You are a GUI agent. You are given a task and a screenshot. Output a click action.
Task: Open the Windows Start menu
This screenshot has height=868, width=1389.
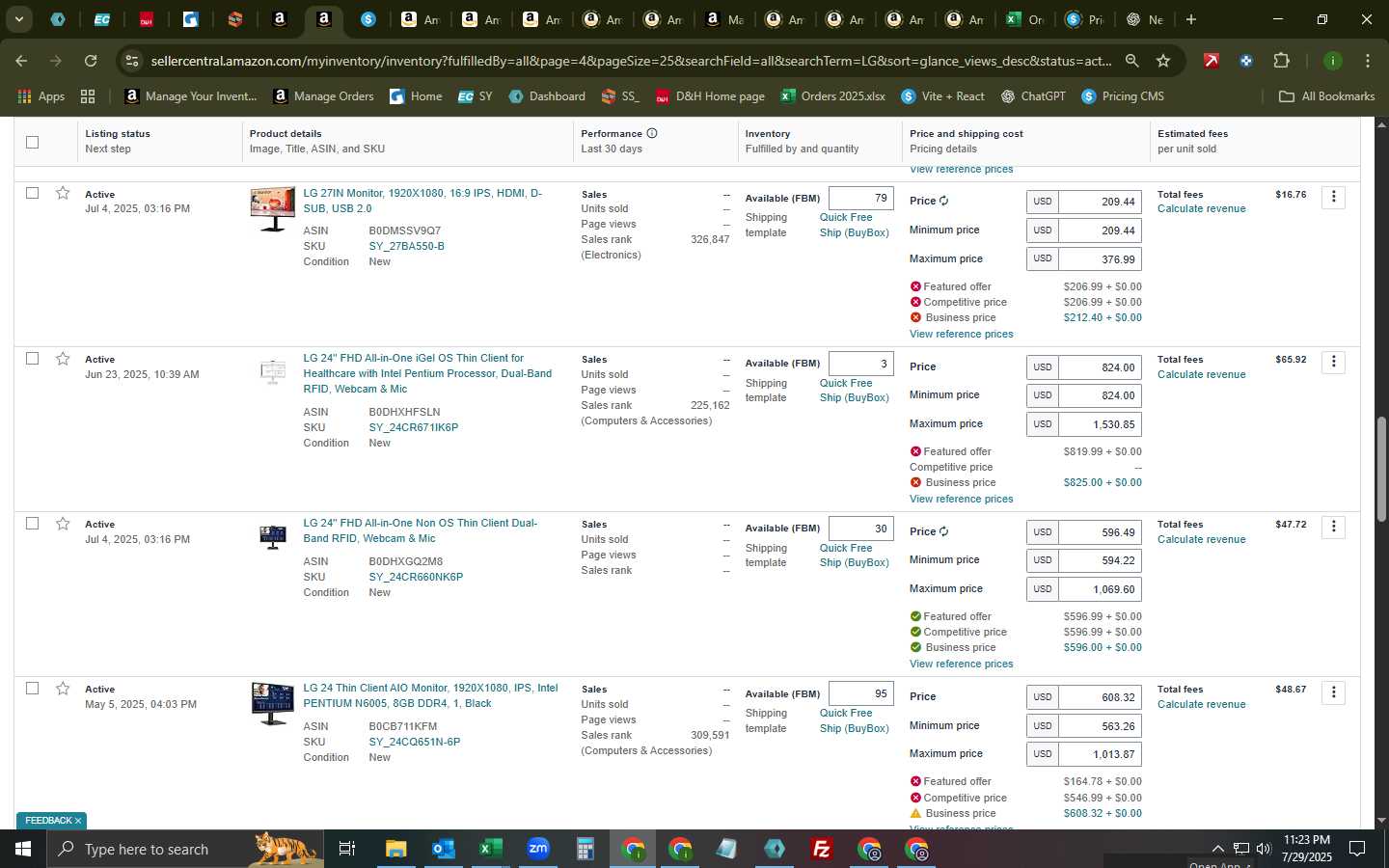(22, 849)
